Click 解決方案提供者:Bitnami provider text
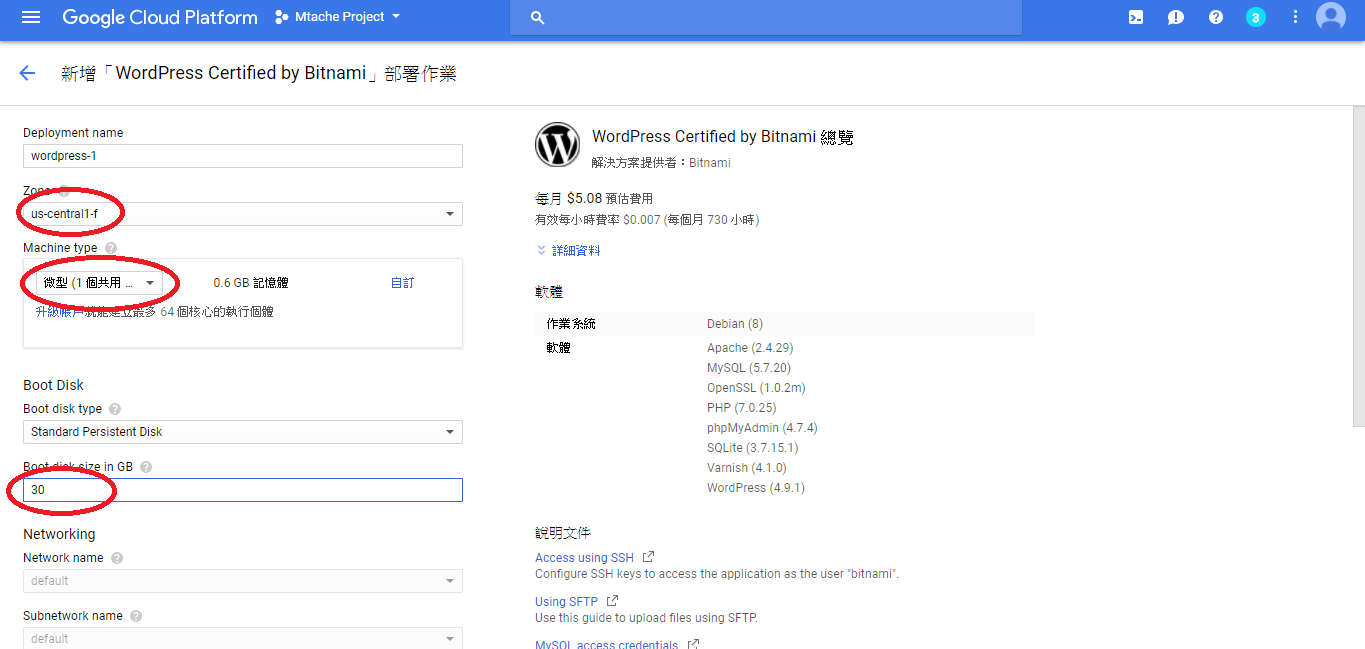The height and width of the screenshot is (649, 1365). [661, 162]
